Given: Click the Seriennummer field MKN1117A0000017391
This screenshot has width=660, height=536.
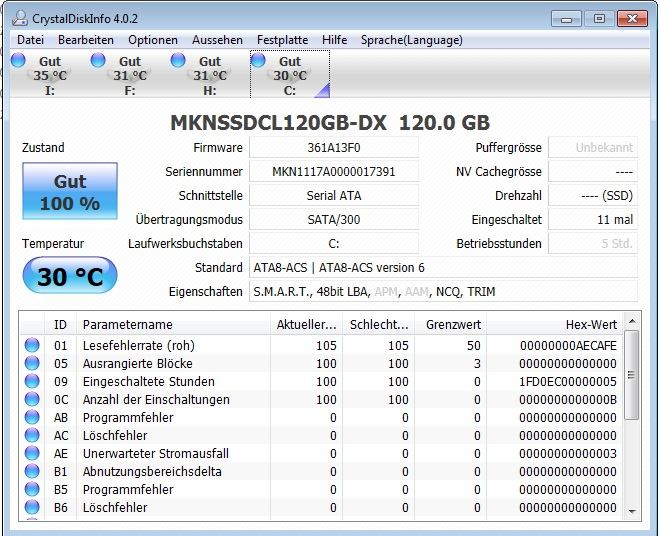Looking at the screenshot, I should pos(334,172).
